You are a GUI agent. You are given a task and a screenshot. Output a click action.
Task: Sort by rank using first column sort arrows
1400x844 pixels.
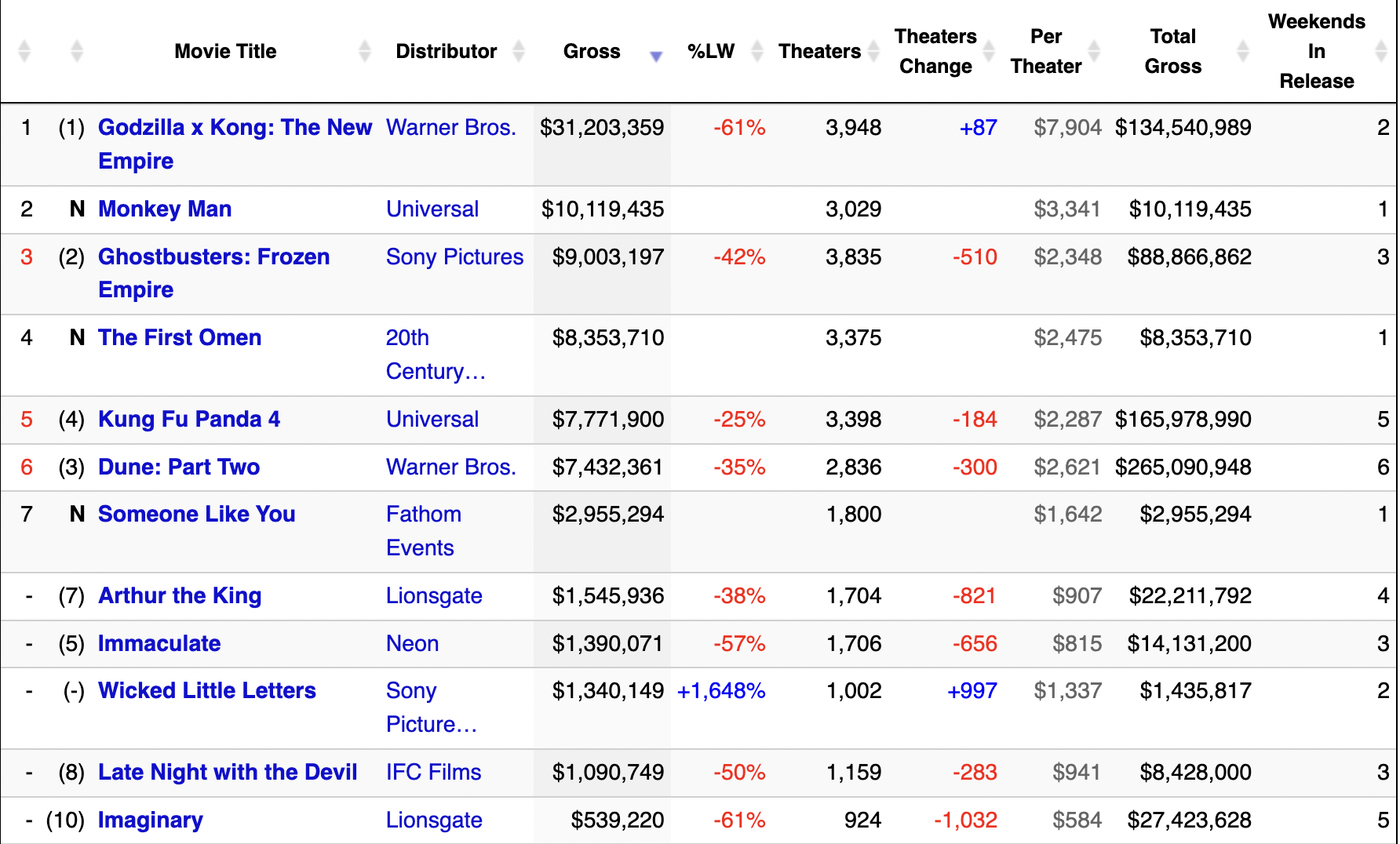click(x=24, y=51)
